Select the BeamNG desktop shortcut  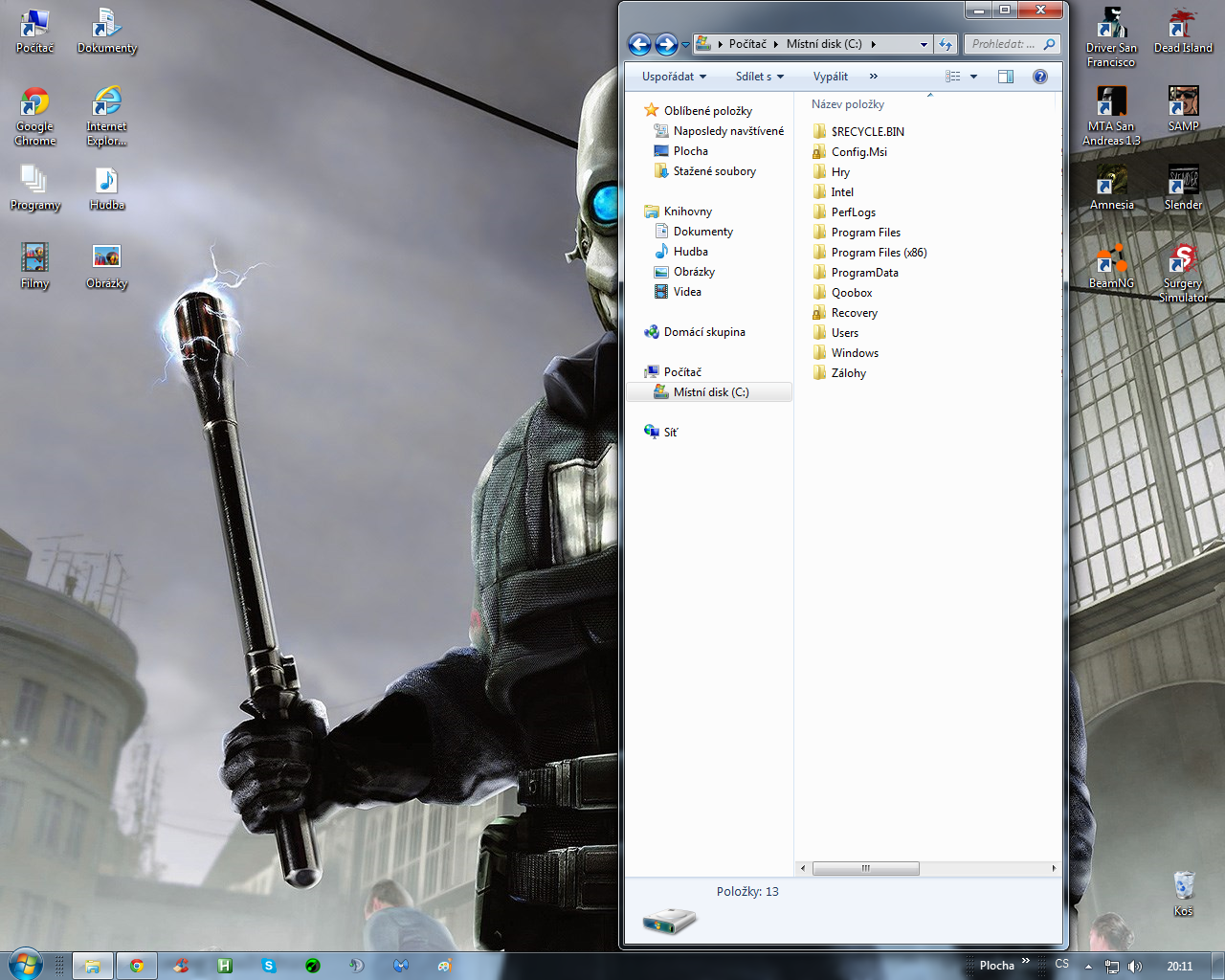pyautogui.click(x=1111, y=265)
